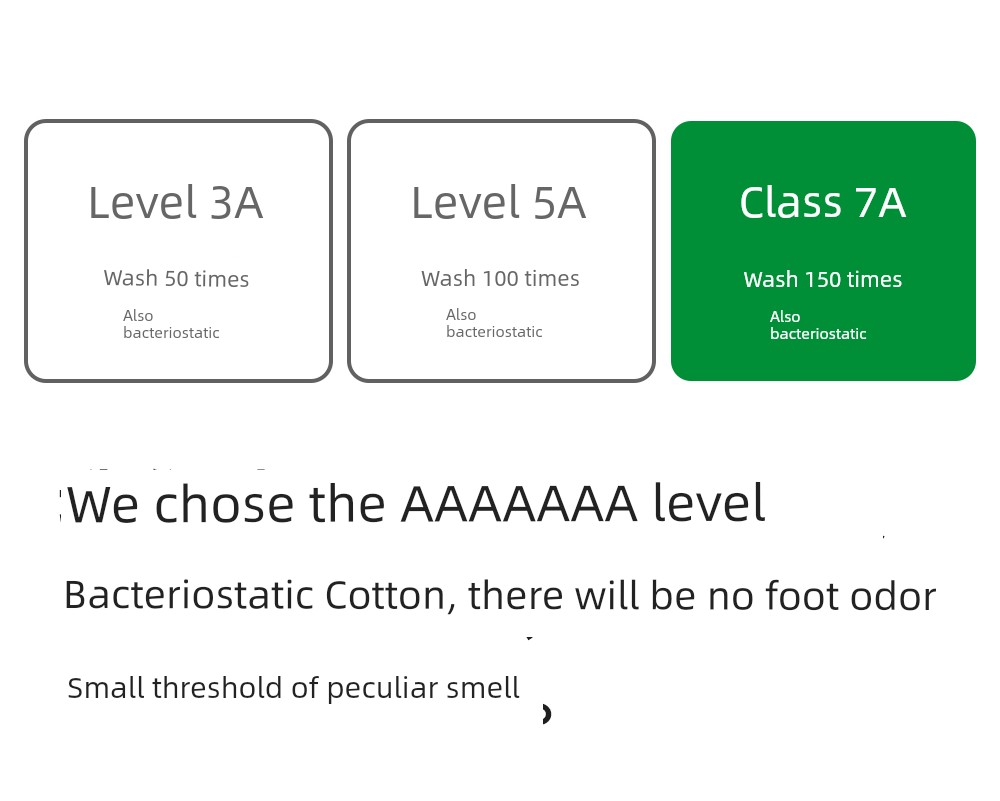Screen dimensions: 1000x801
Task: Click the small black mark after 'peculiar smell'
Action: [546, 714]
